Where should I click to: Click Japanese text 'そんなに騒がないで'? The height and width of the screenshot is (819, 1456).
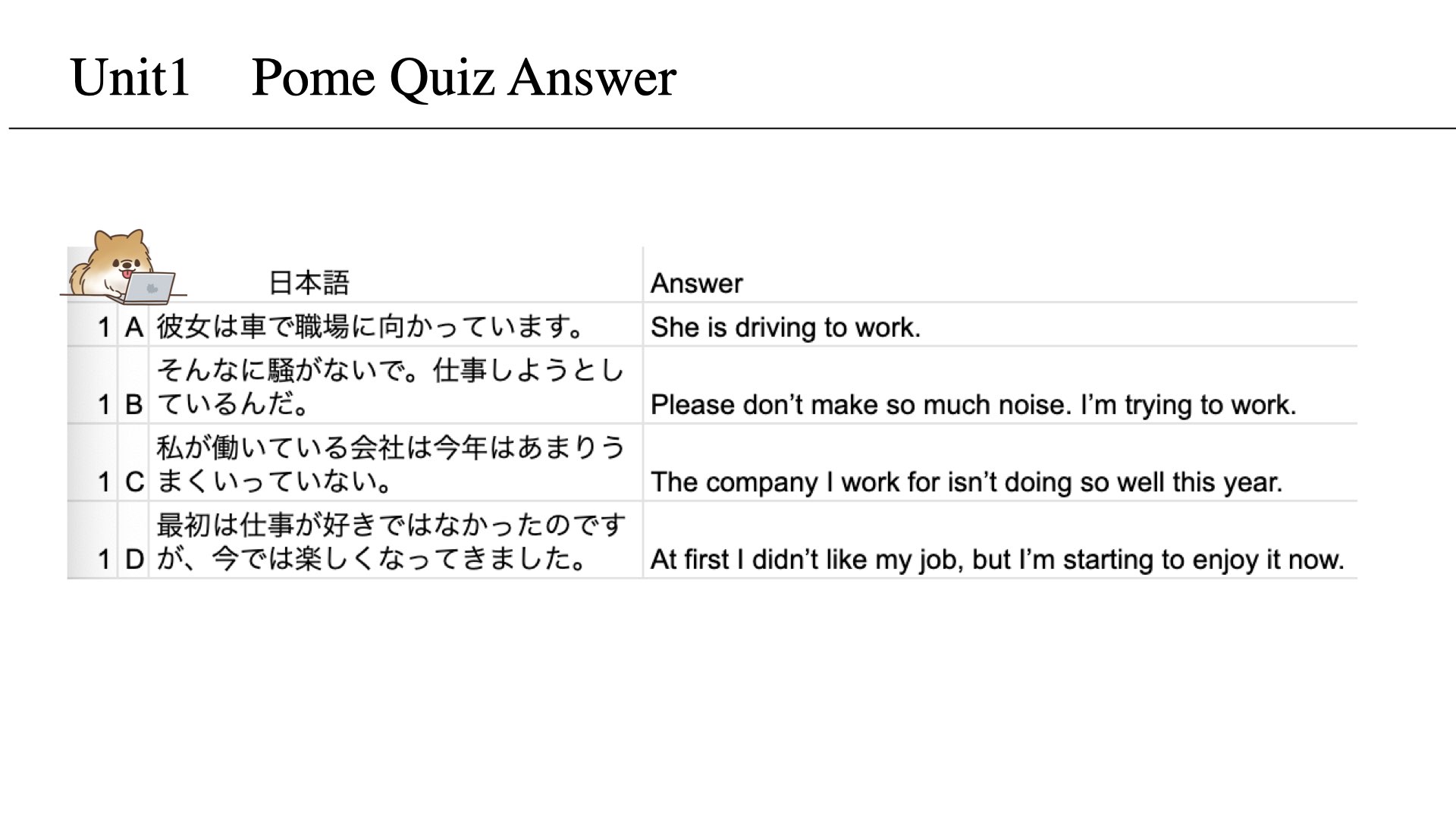point(287,371)
